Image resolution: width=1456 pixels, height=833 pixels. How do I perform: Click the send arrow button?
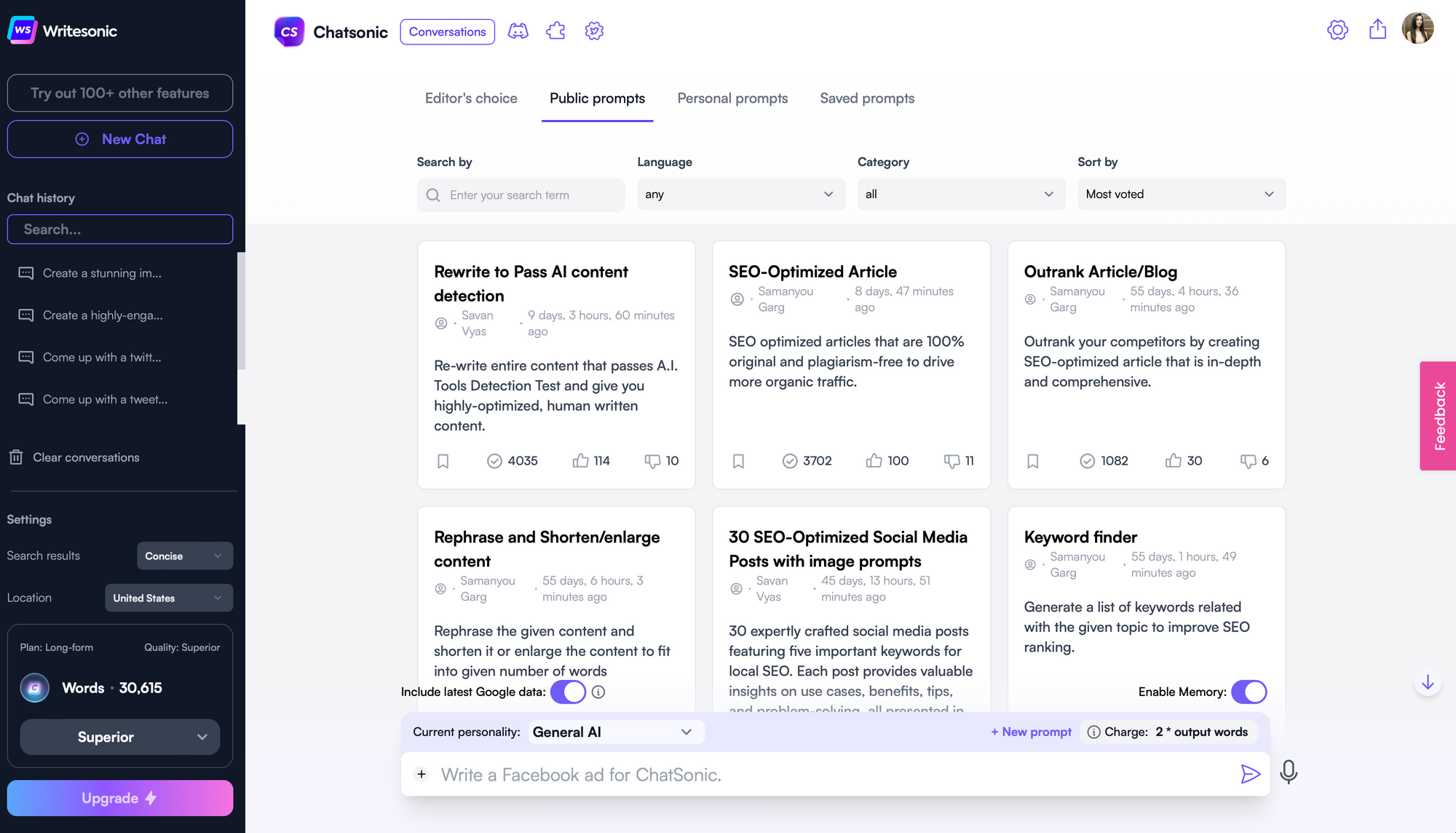coord(1250,773)
